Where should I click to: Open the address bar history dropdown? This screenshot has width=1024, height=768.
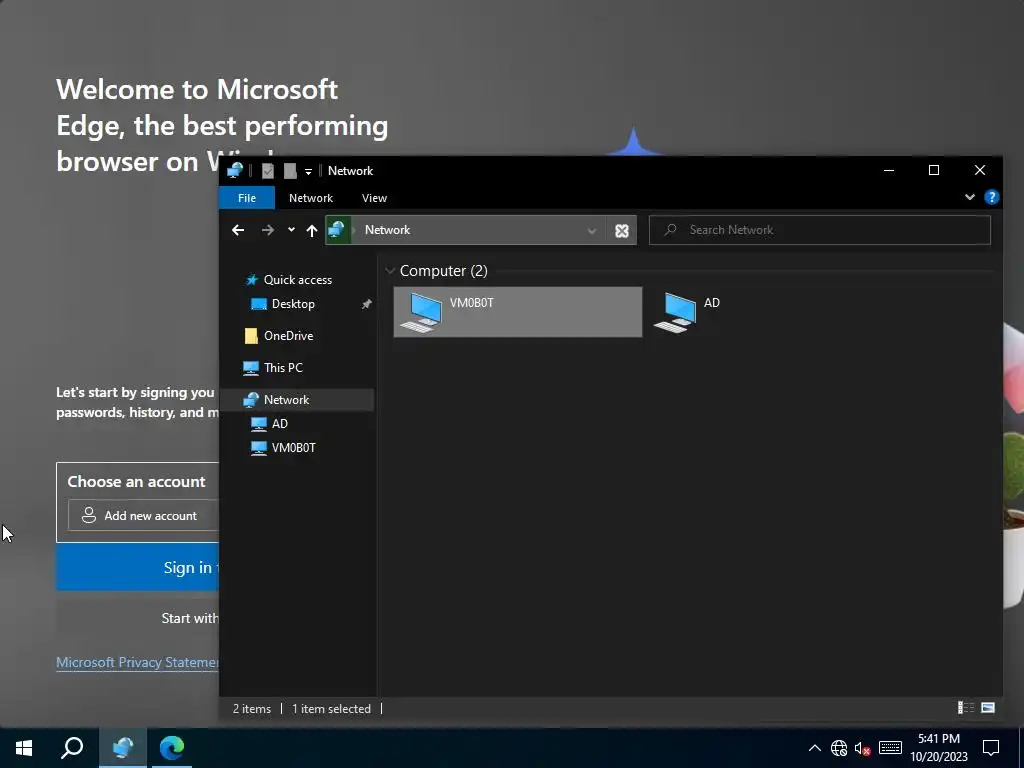pos(591,231)
